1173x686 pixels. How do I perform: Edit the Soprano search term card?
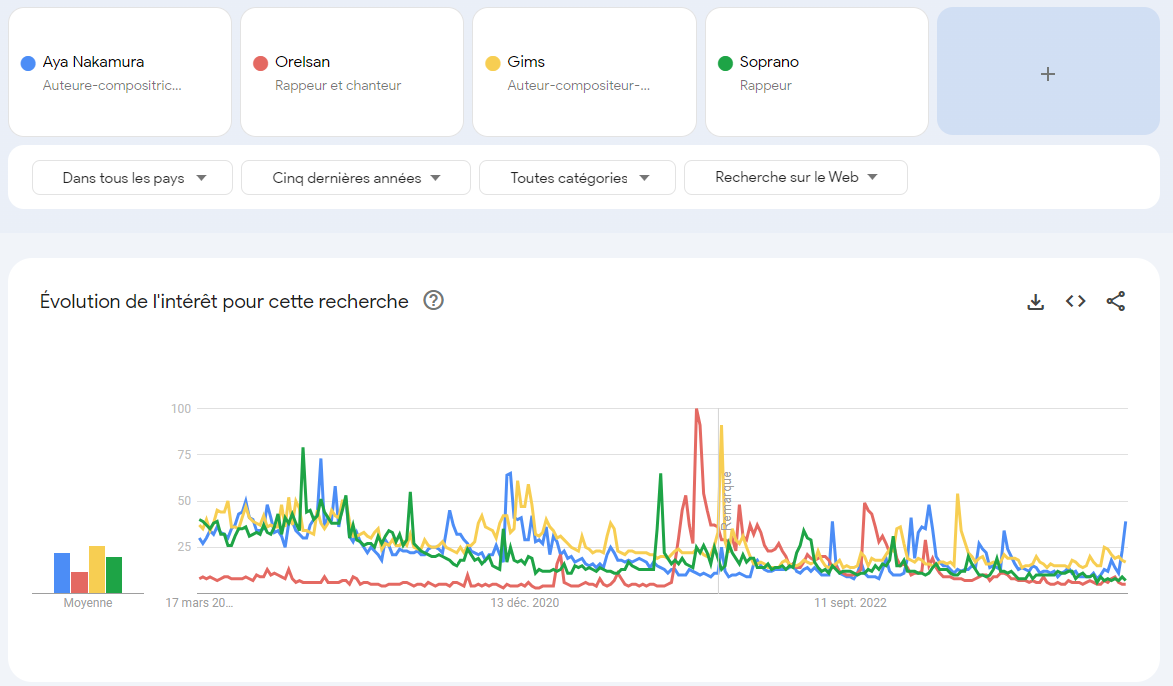point(817,72)
